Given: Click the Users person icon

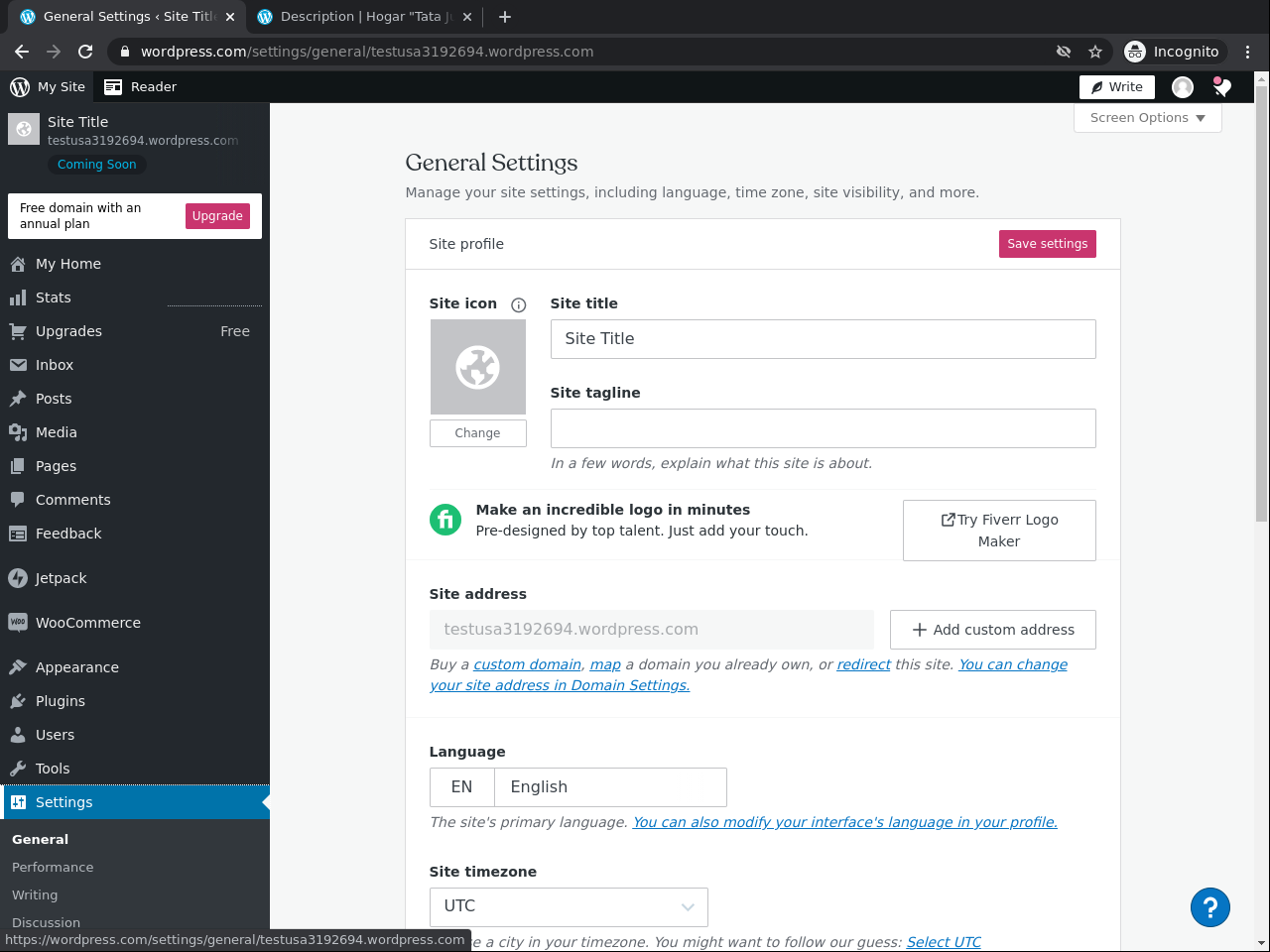Looking at the screenshot, I should (18, 735).
